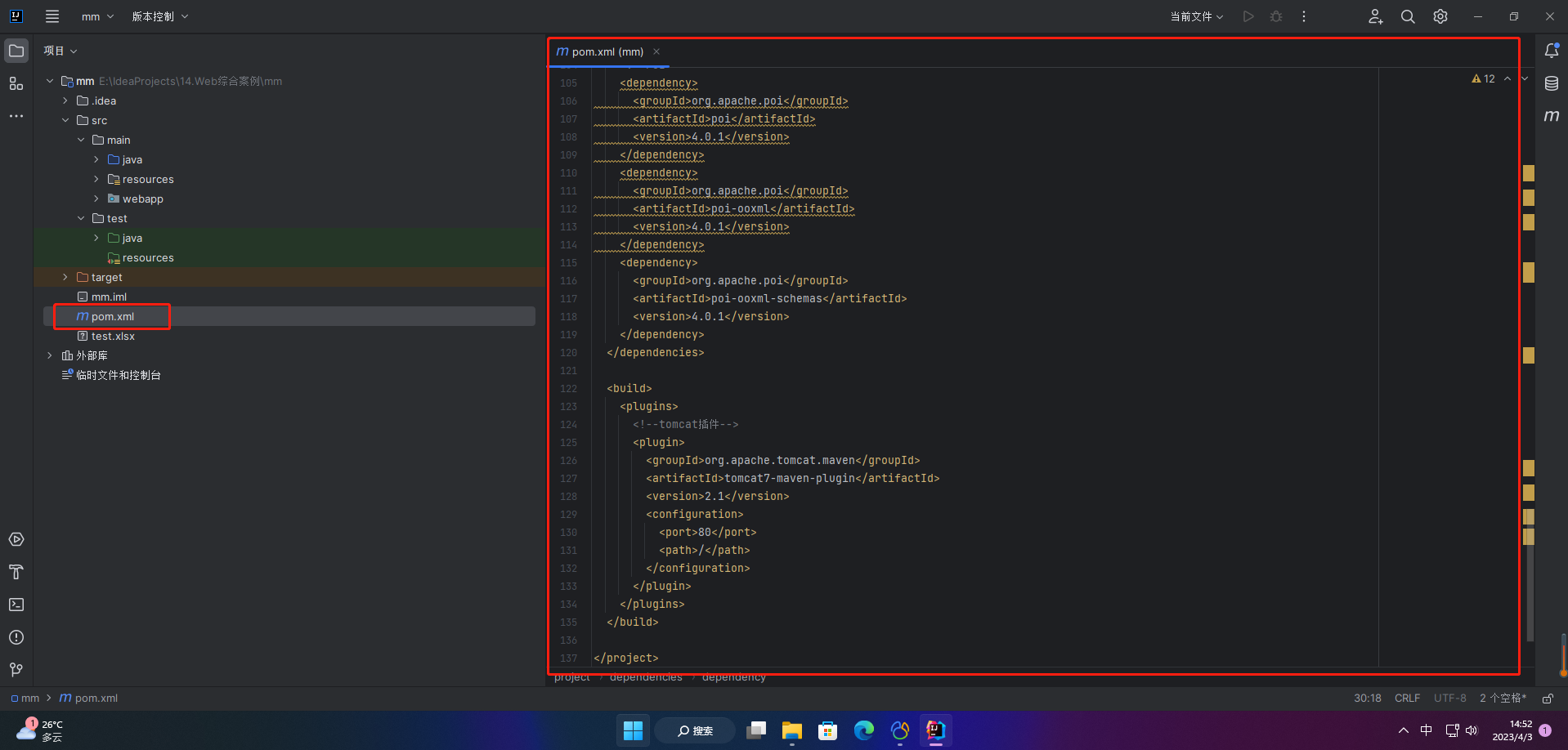Open IDE settings gear
Image resolution: width=1568 pixels, height=750 pixels.
(x=1440, y=16)
